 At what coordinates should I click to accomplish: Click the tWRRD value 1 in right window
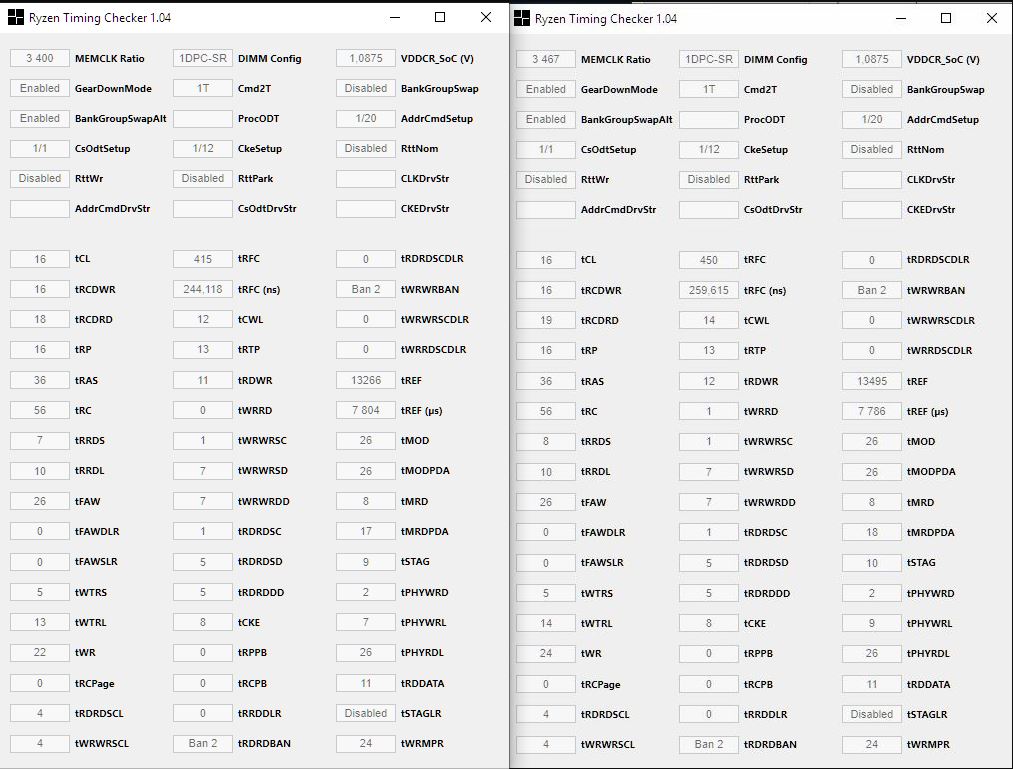709,412
